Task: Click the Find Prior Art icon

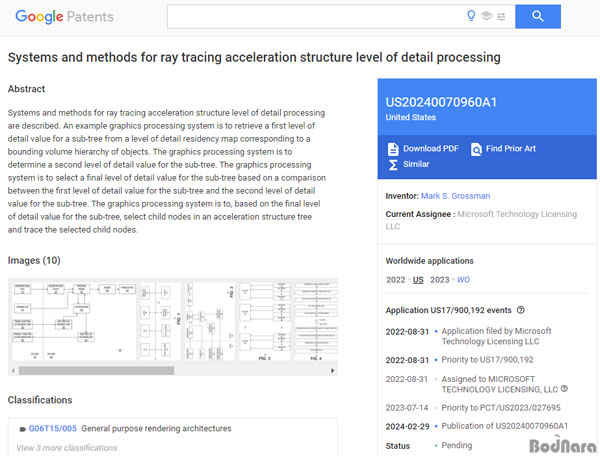Action: [476, 149]
